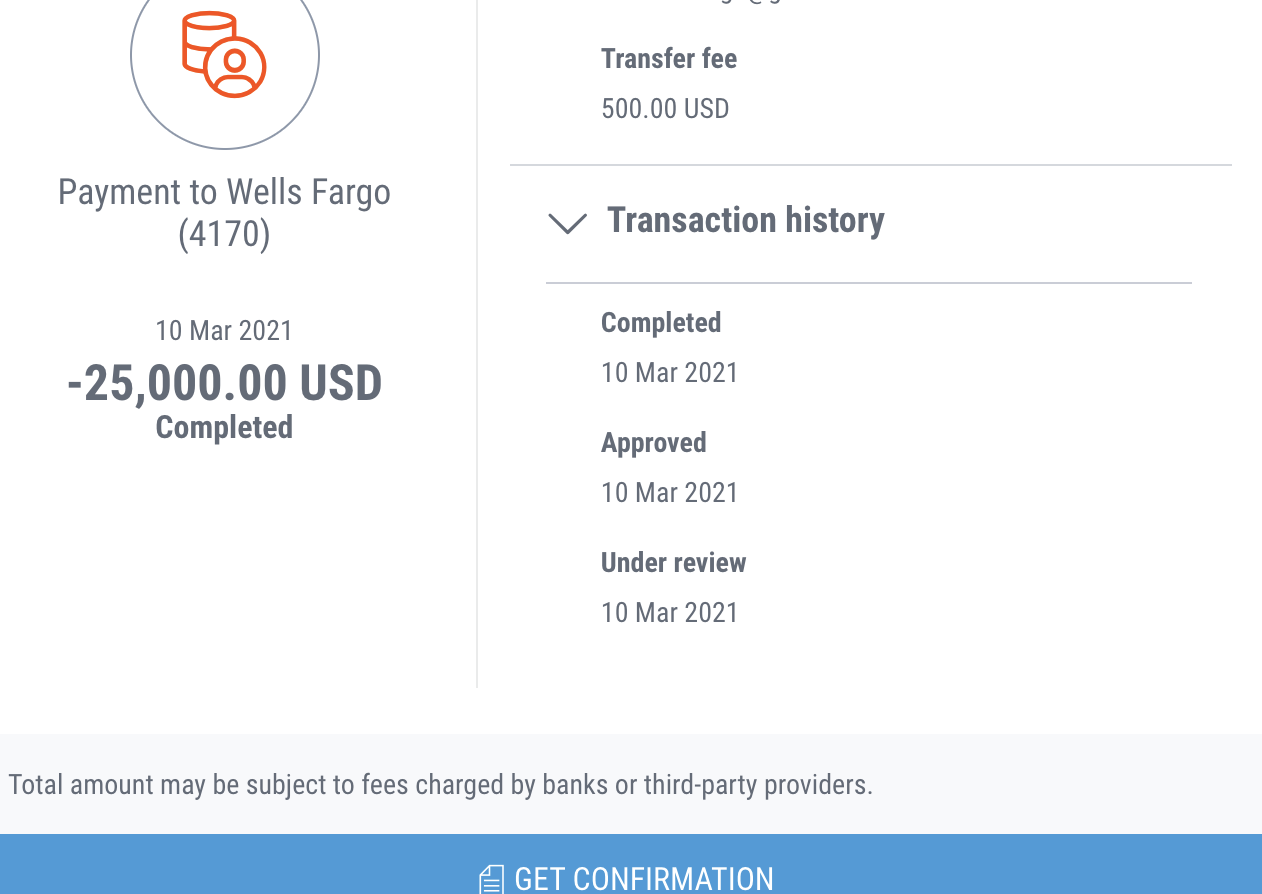This screenshot has width=1262, height=894.
Task: Click the 500.00 USD fee value
Action: point(665,108)
